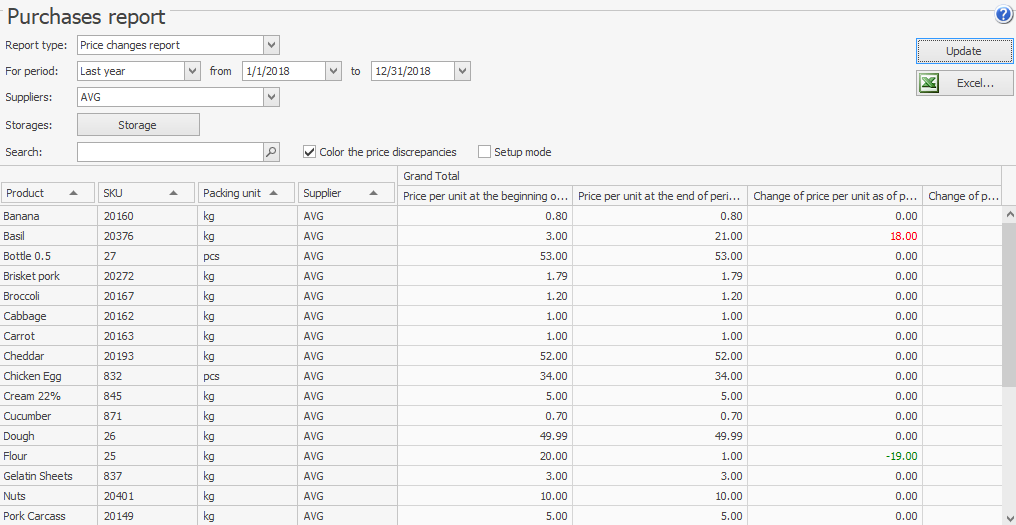Toggle Color the price discrepancies checkbox
The width and height of the screenshot is (1016, 525).
[310, 152]
